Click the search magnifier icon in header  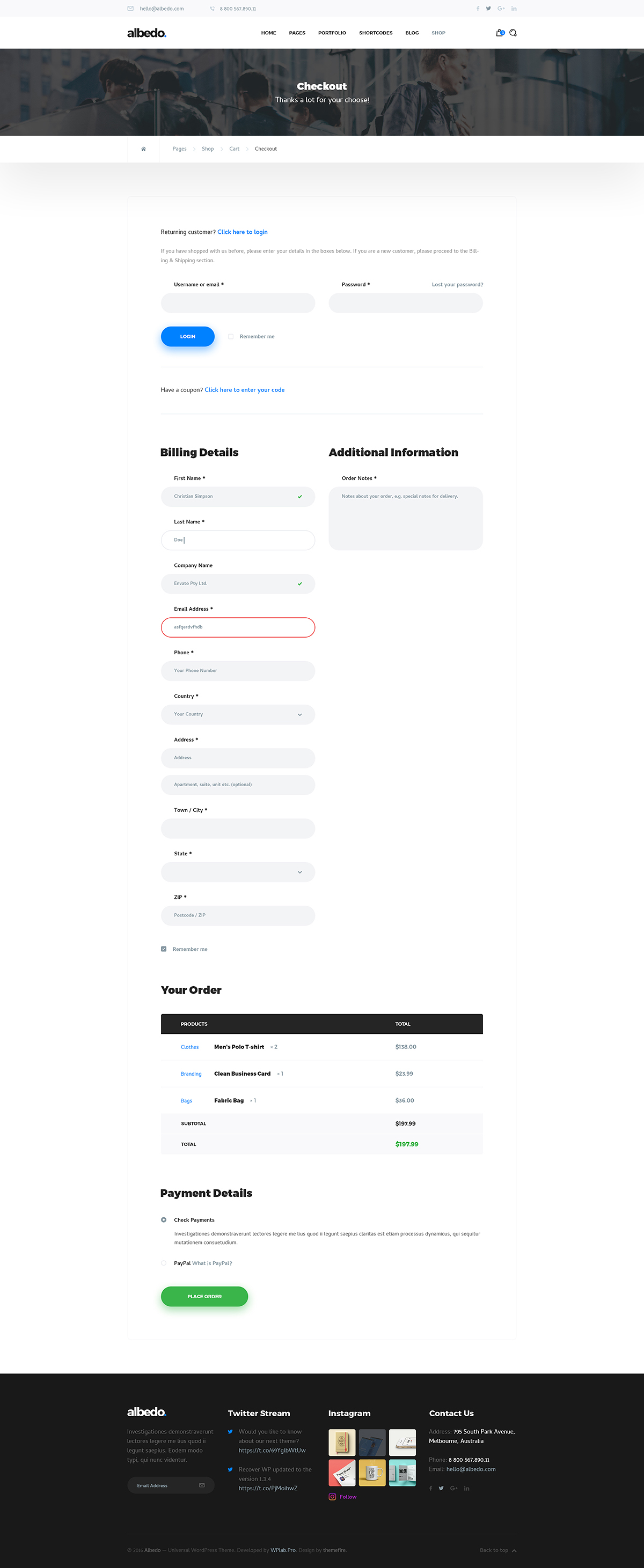click(513, 33)
